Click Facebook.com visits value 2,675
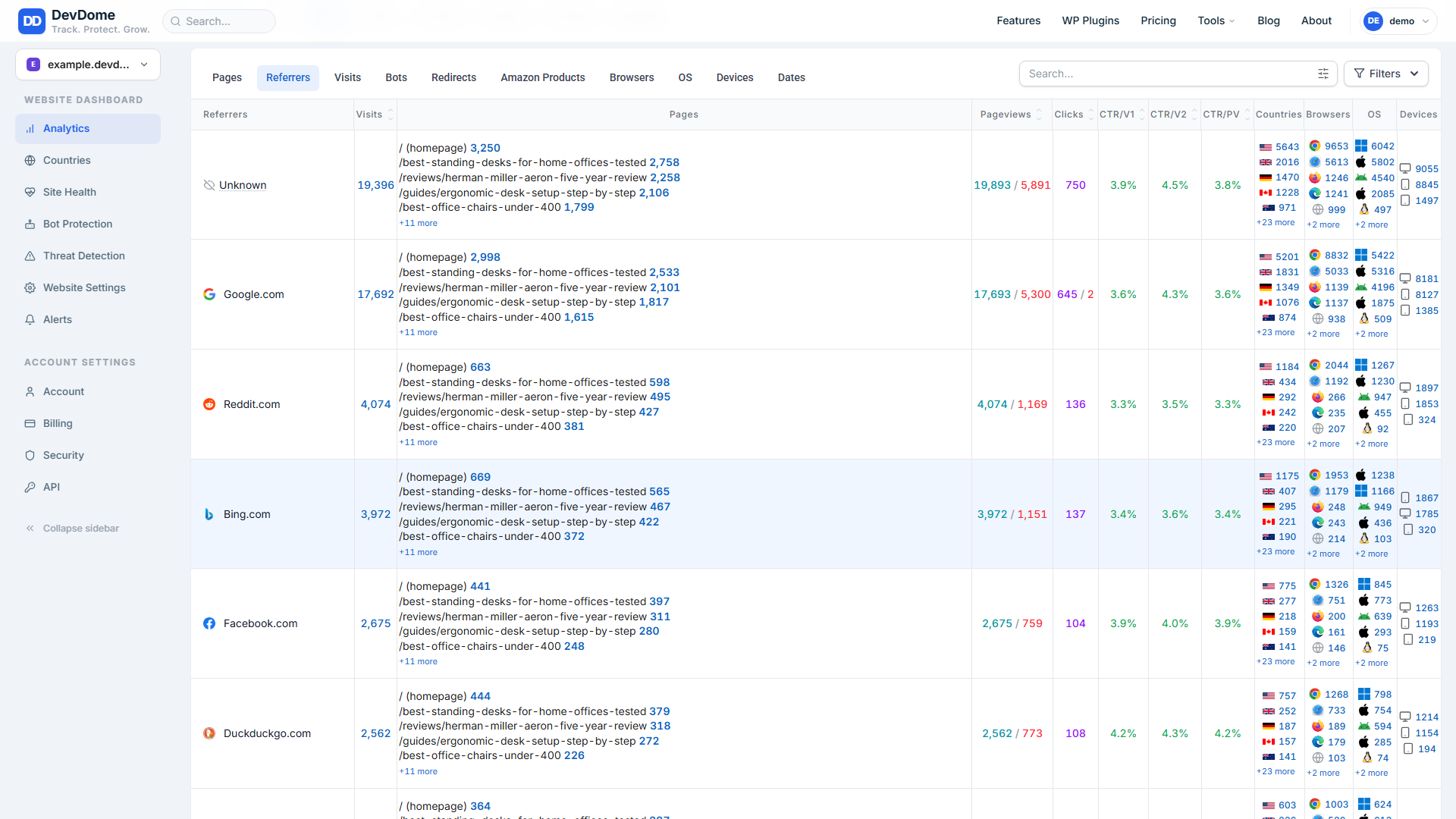1456x819 pixels. [376, 623]
